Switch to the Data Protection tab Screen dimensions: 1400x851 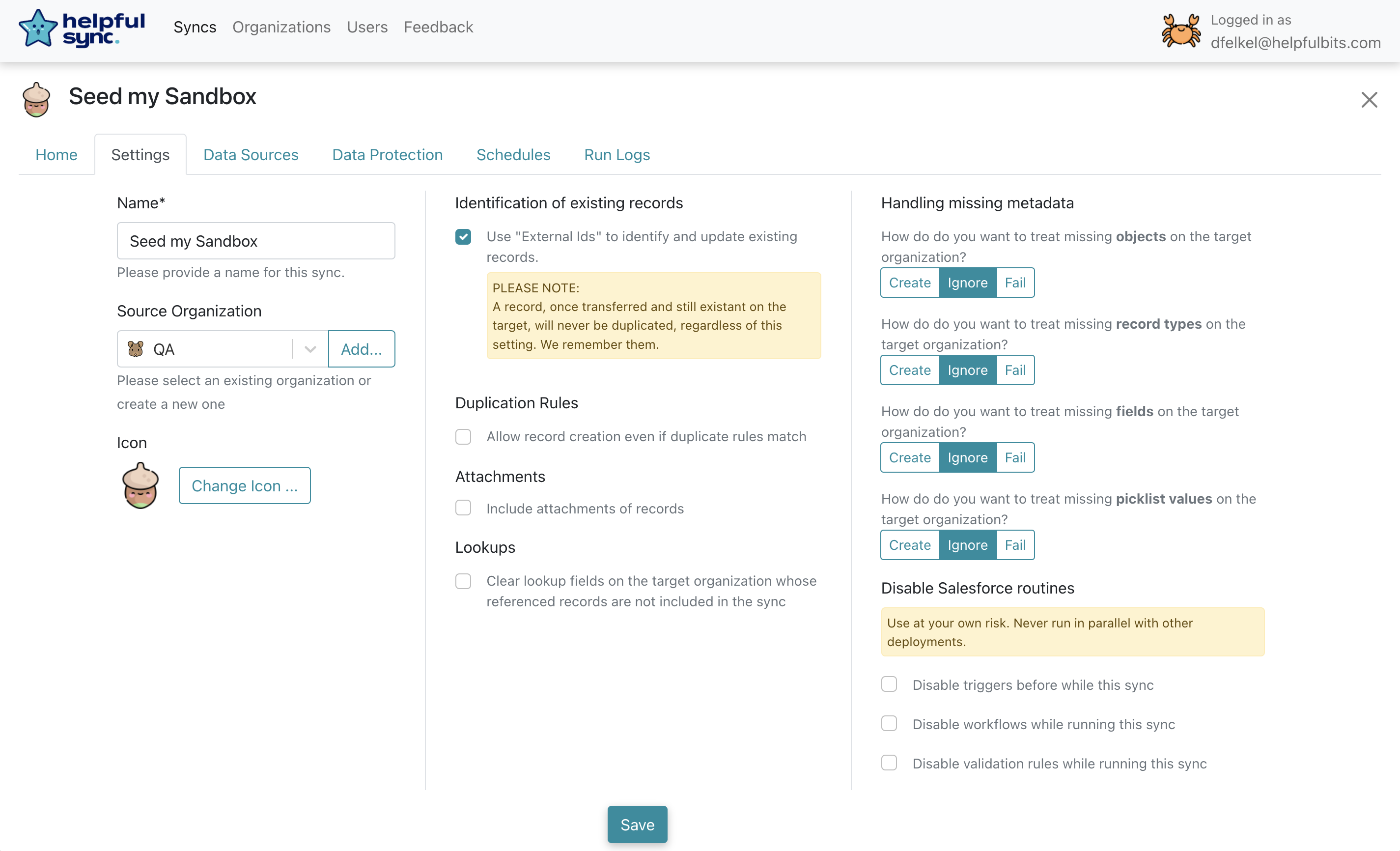387,155
